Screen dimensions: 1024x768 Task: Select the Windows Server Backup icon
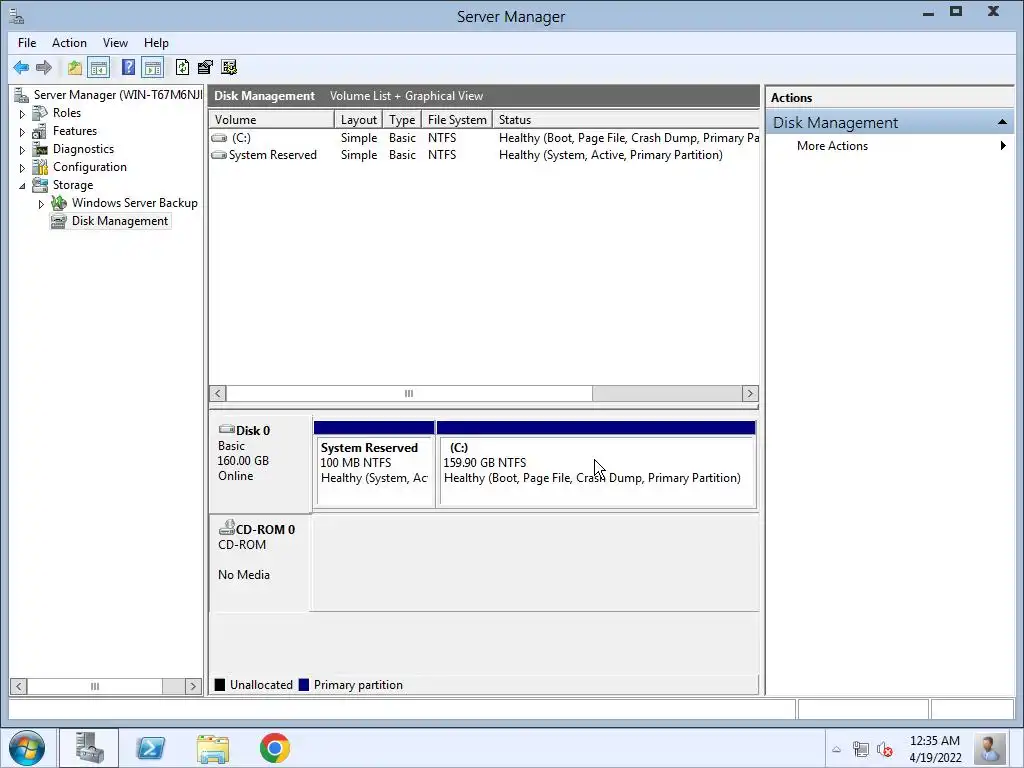coord(59,202)
